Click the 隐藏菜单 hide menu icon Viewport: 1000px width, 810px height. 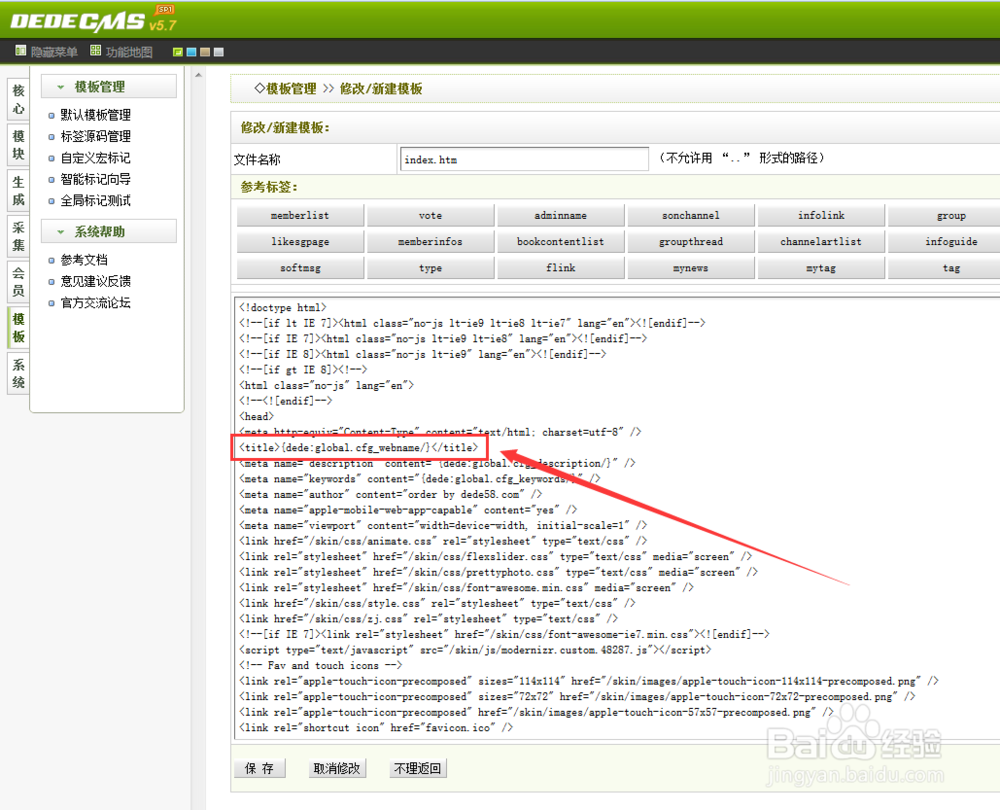coord(21,51)
